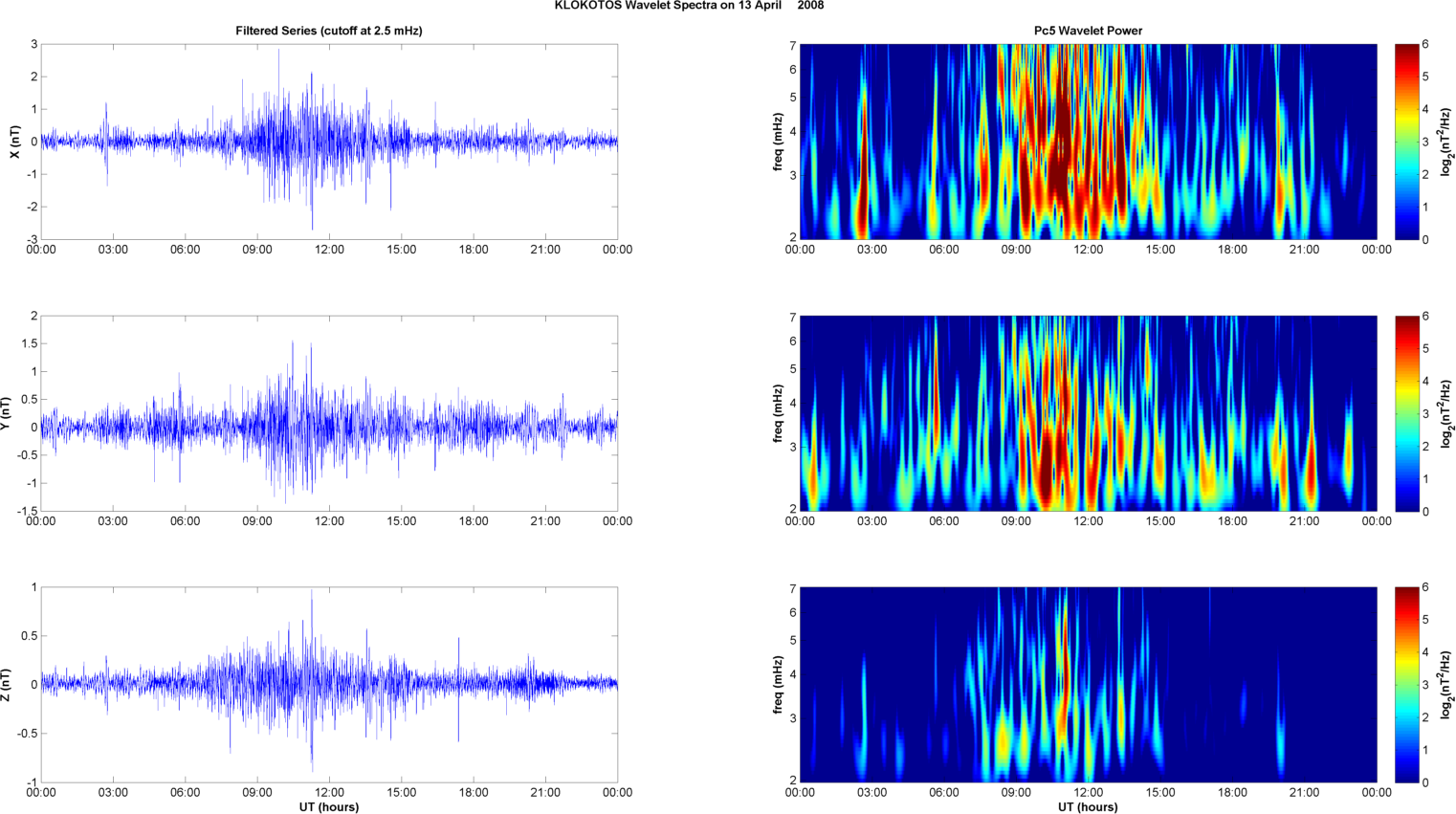
Task: Click the bottom wavelet power spectrogram for Z
Action: [1088, 685]
